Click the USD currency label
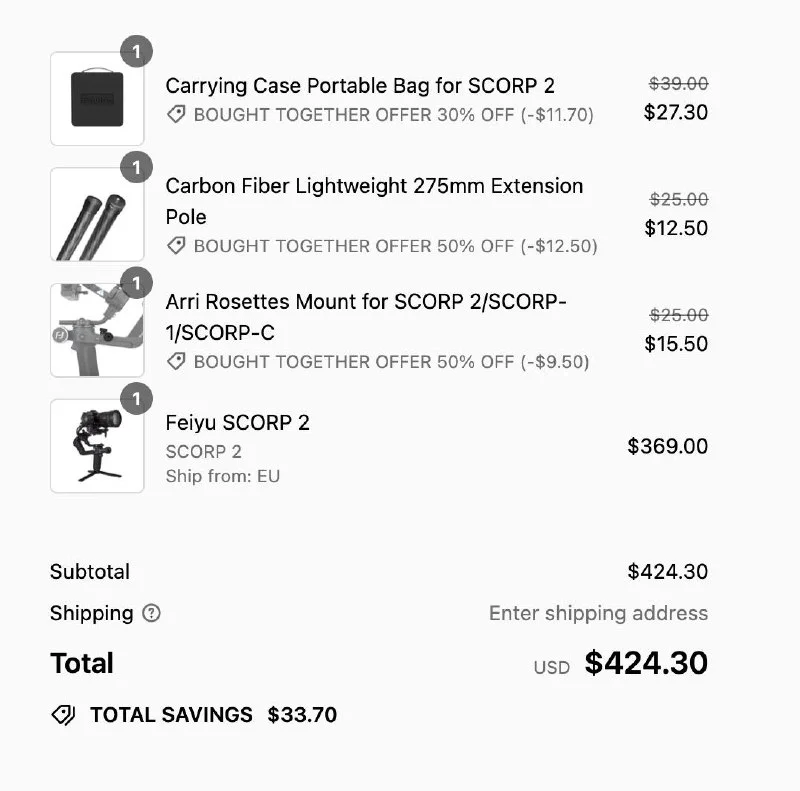 tap(551, 667)
